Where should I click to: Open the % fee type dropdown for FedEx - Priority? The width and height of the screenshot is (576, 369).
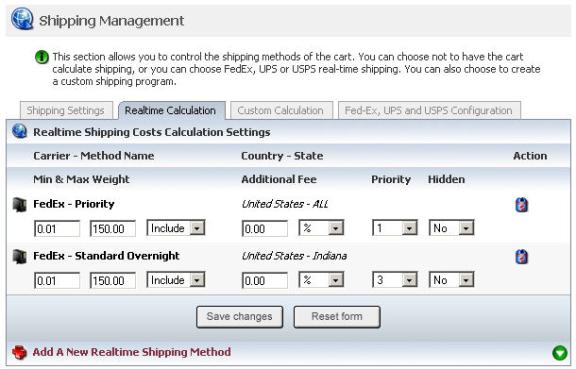point(321,228)
